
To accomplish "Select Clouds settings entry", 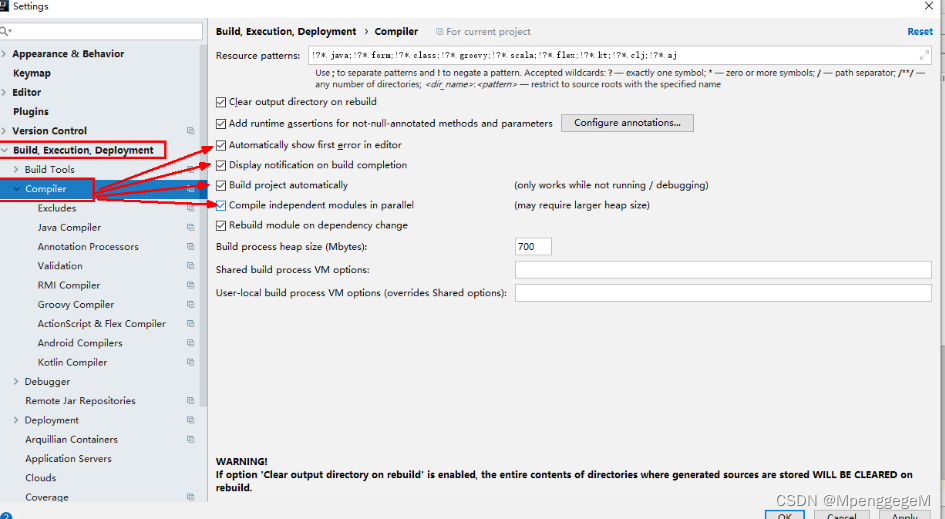I will [40, 478].
